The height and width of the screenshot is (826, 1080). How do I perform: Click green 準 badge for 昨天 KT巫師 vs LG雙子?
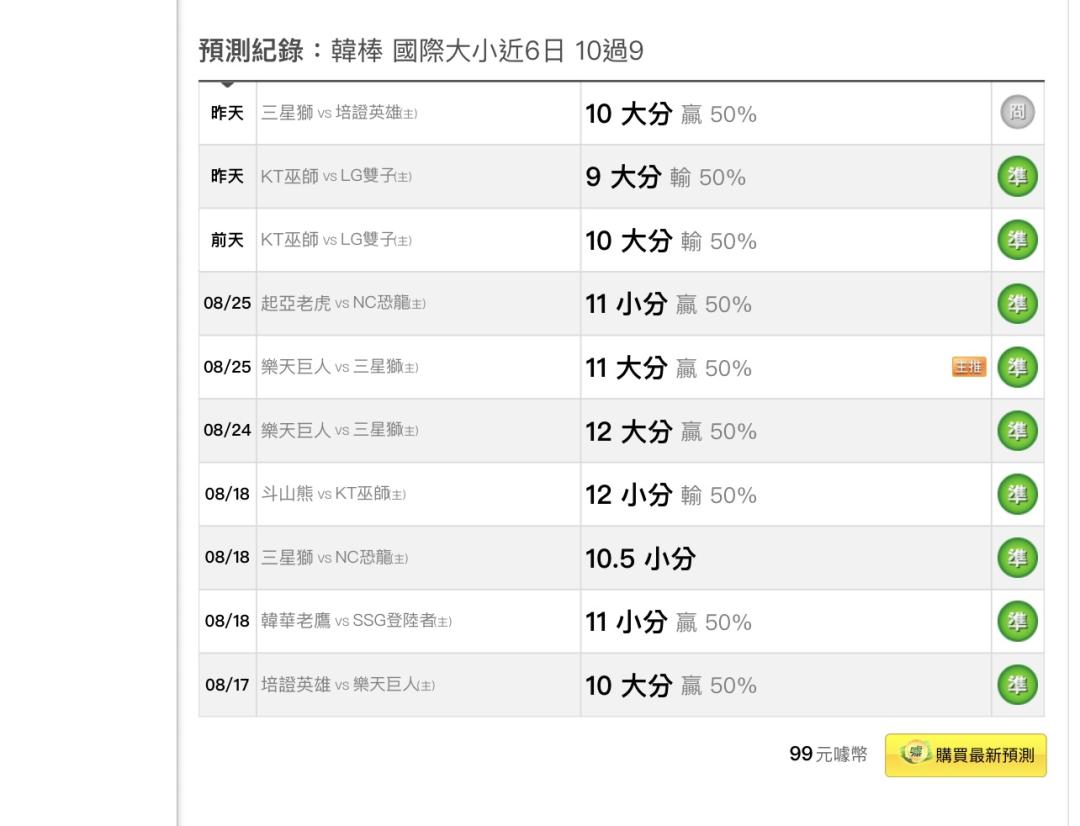pyautogui.click(x=1017, y=176)
